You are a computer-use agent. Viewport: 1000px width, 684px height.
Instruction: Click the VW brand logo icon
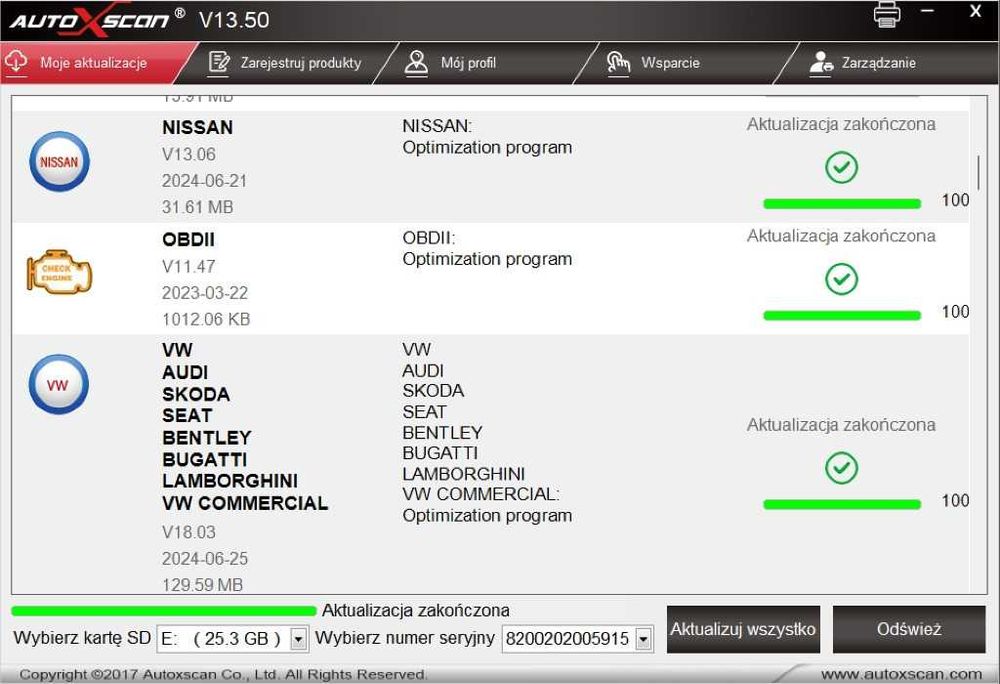[x=59, y=384]
